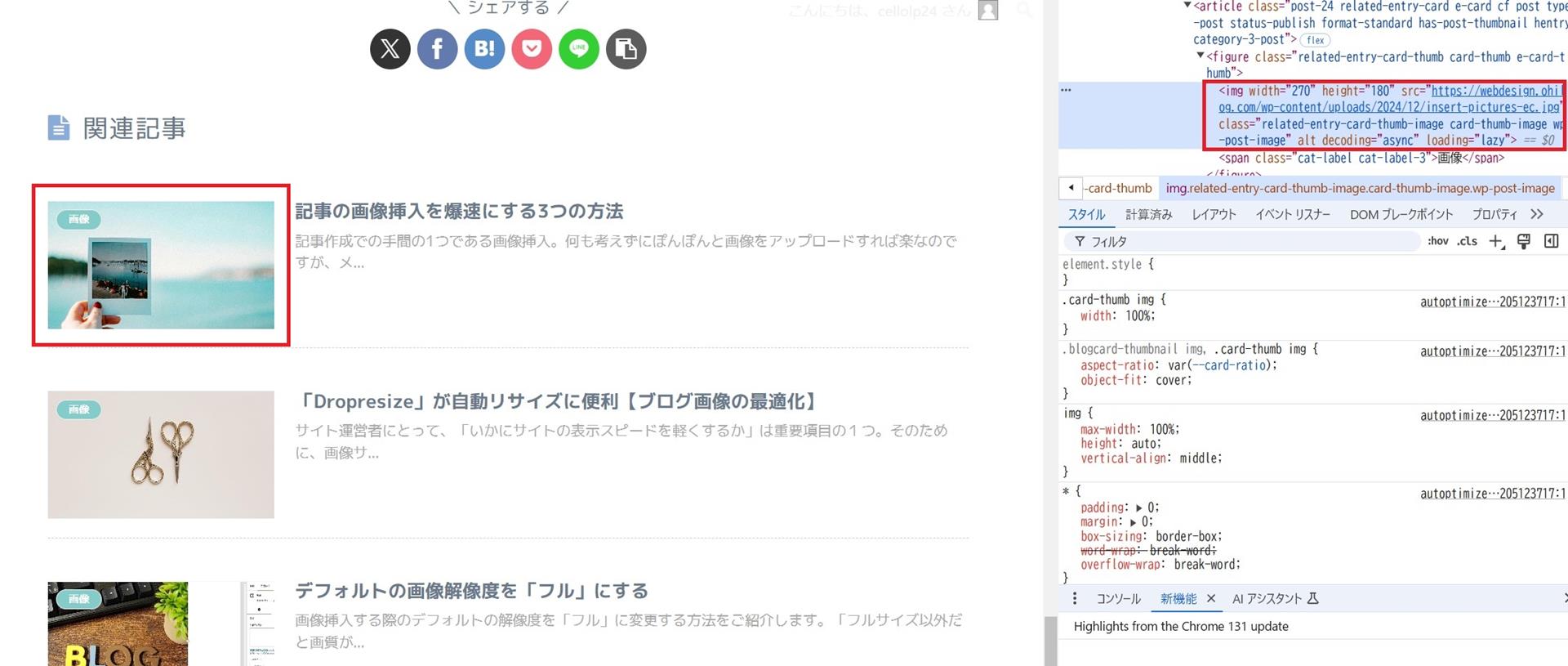Toggle the computed styles sidebar pane
Viewport: 1568px width, 666px height.
click(1552, 241)
